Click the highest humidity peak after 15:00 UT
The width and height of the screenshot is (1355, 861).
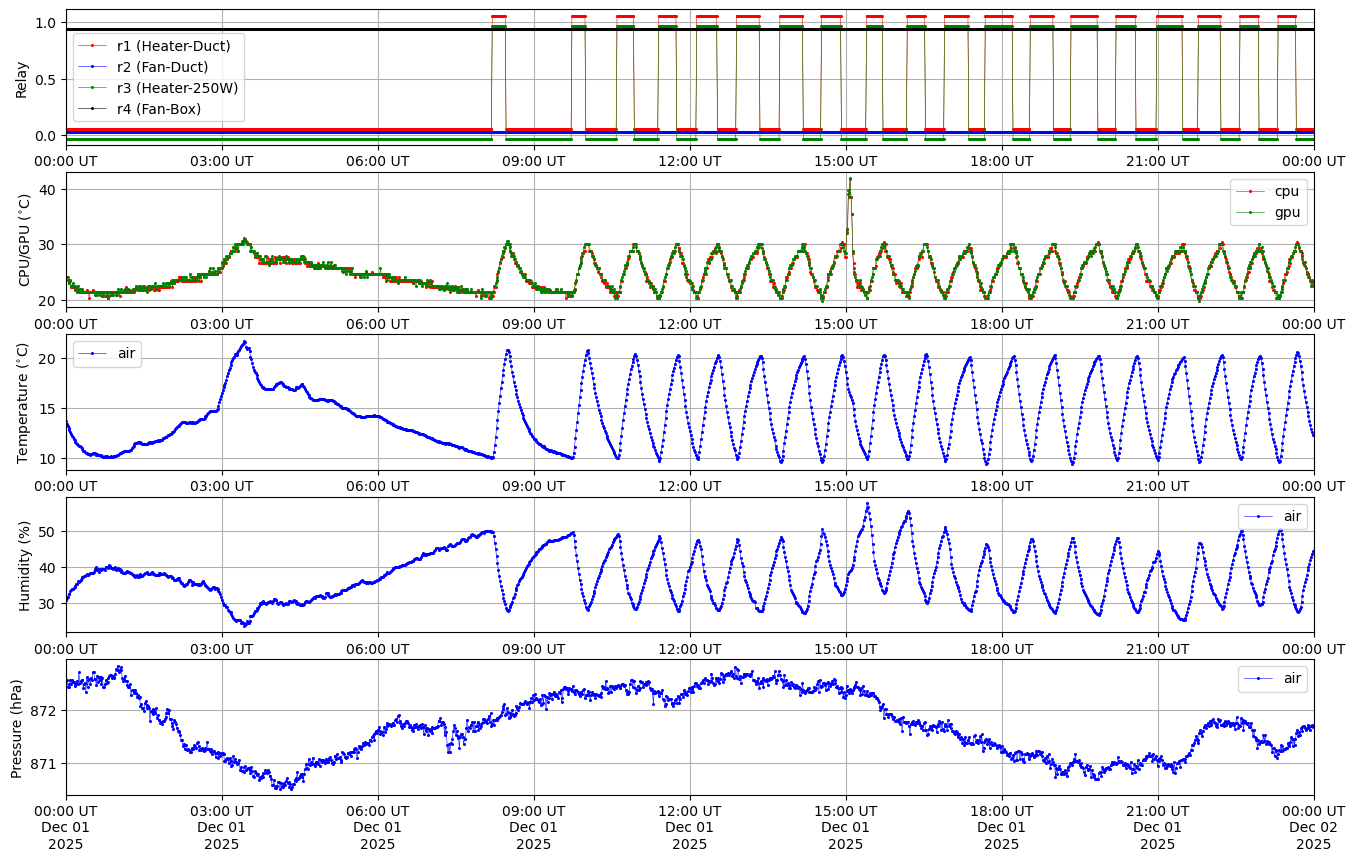(x=867, y=504)
